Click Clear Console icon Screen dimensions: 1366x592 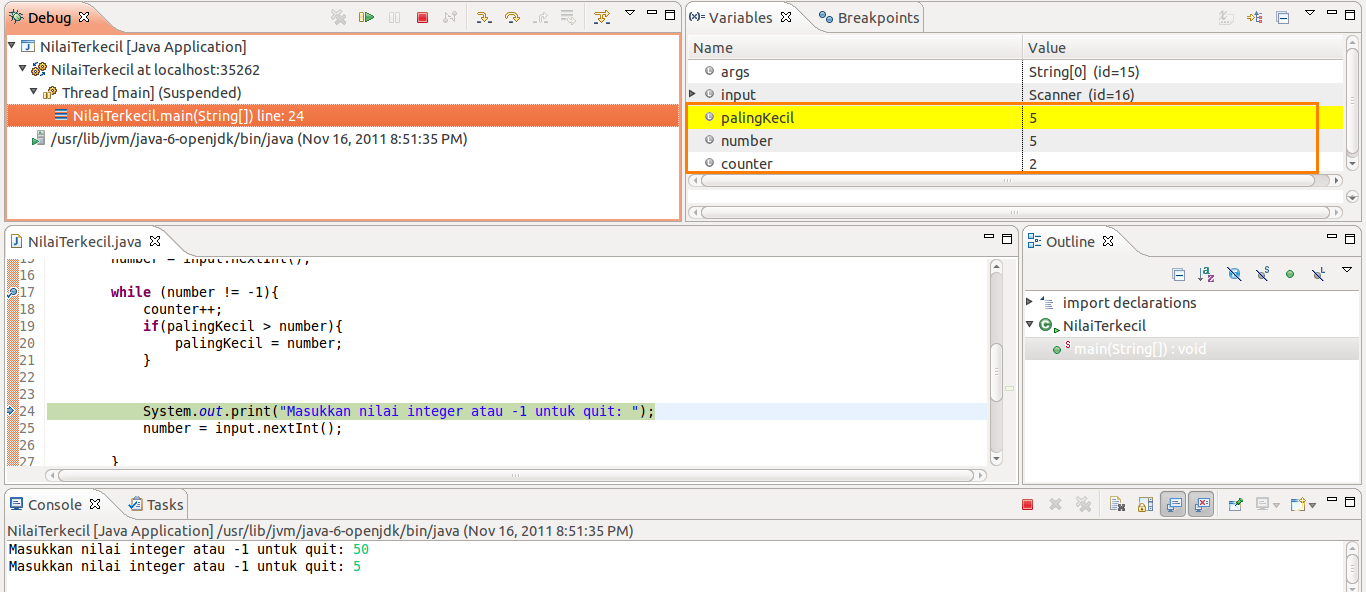click(1118, 505)
